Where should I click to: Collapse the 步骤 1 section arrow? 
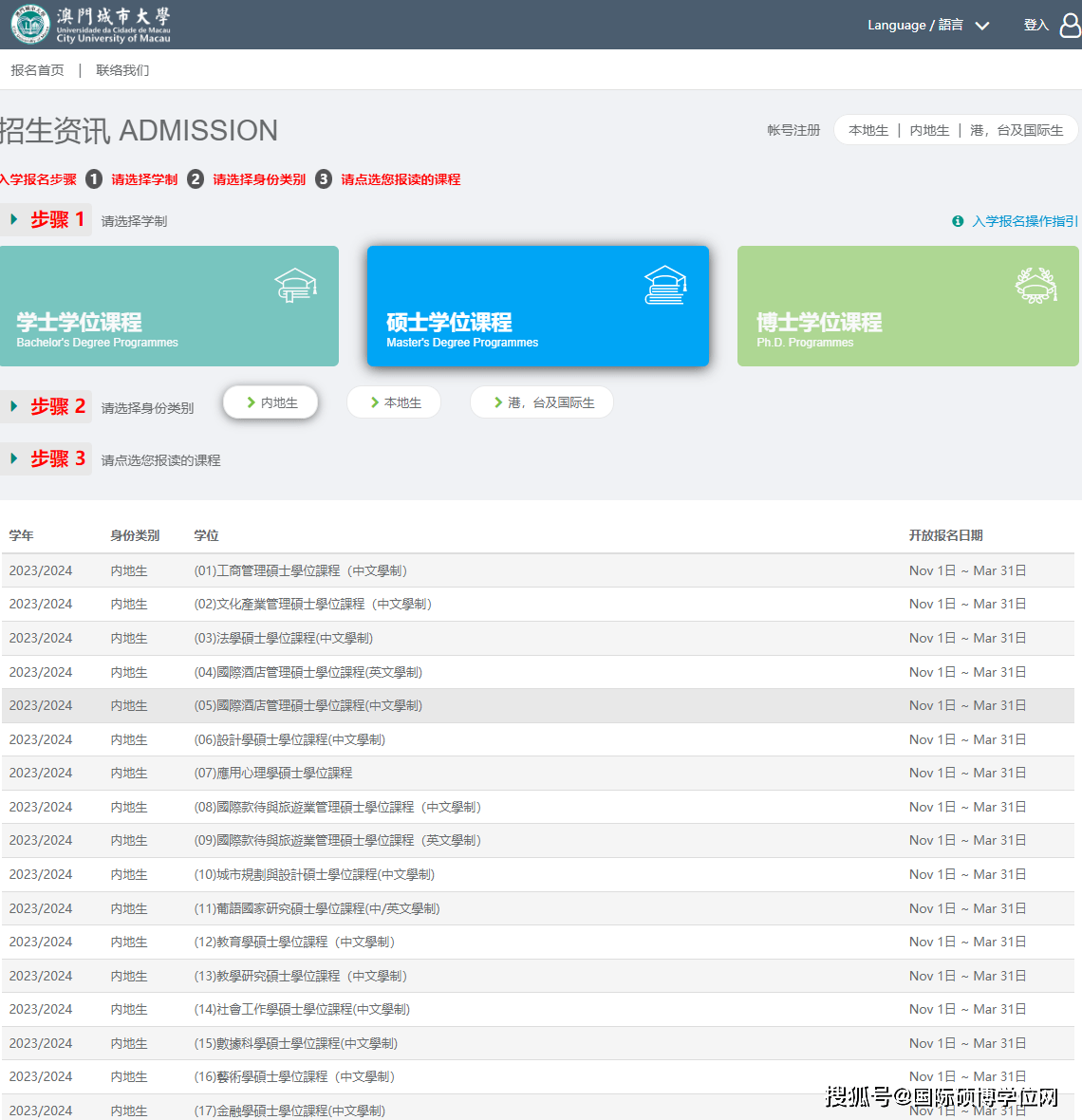point(13,219)
